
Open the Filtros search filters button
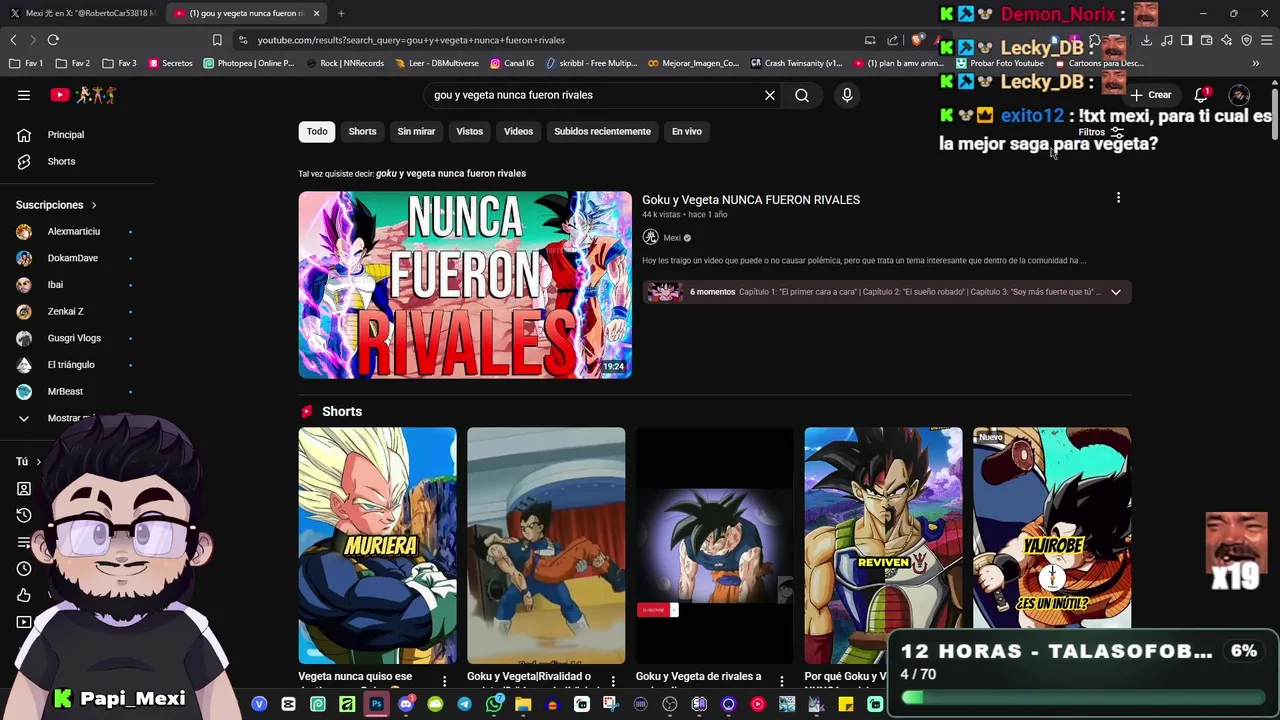tap(1101, 132)
